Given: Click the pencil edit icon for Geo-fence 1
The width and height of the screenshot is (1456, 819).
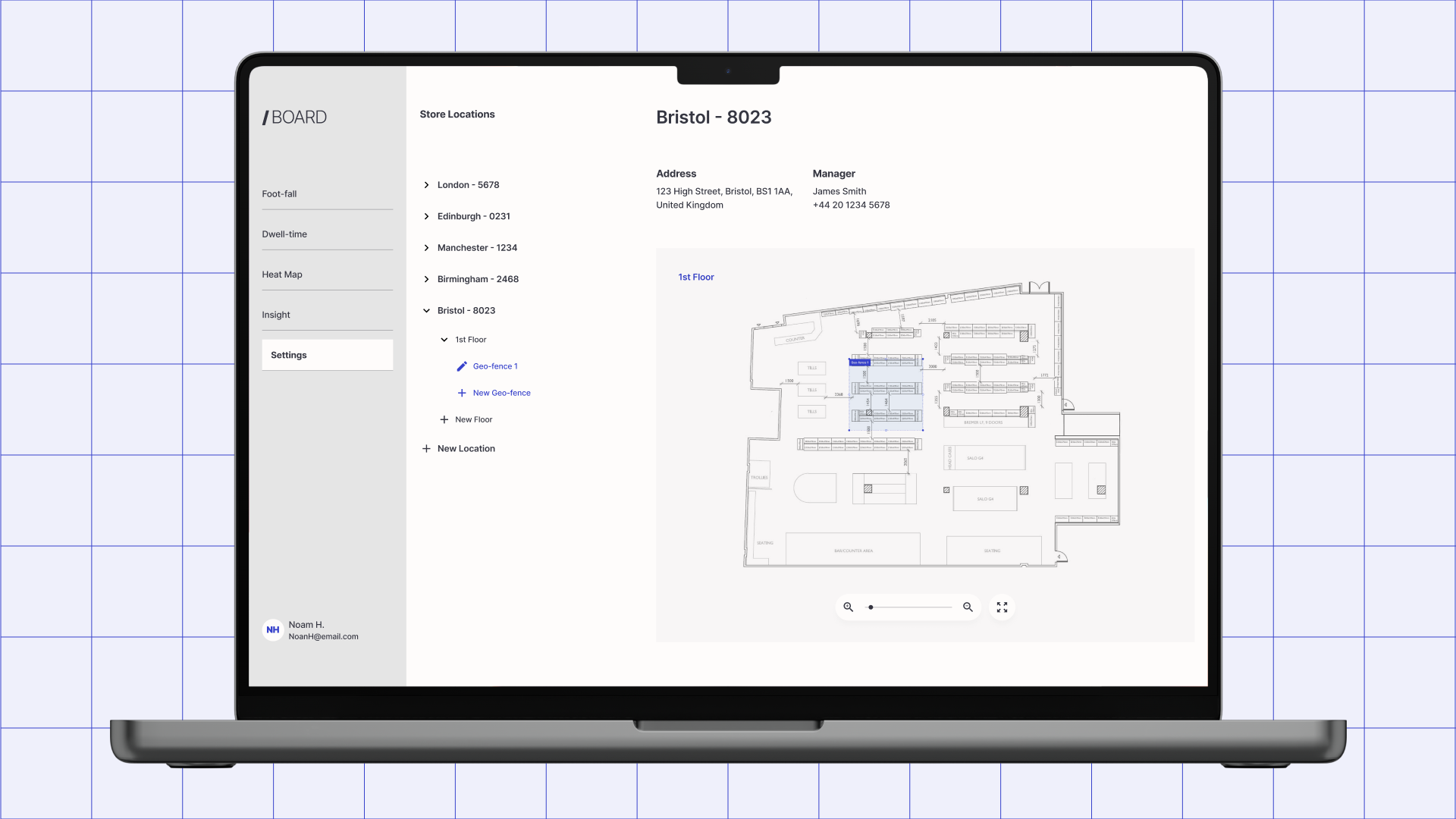Looking at the screenshot, I should pos(462,366).
